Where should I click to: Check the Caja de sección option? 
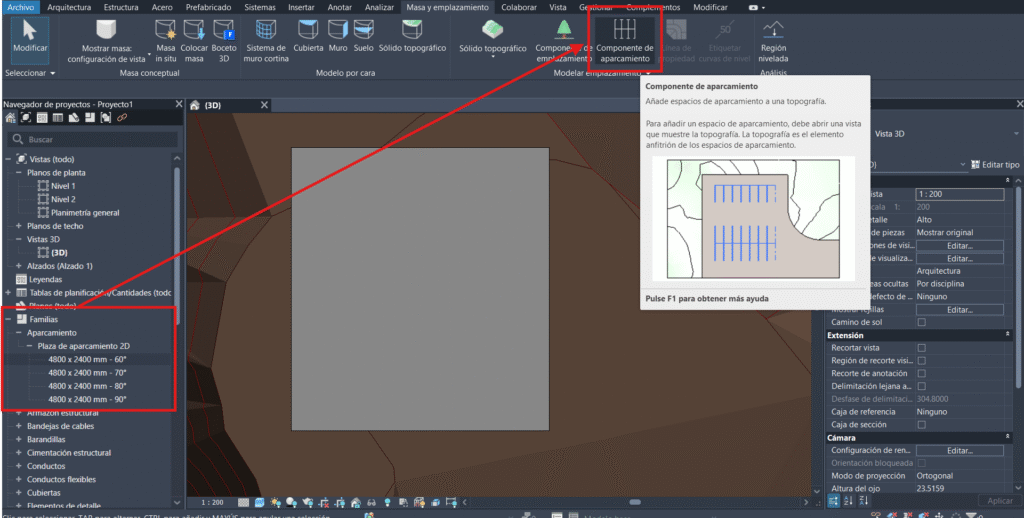coord(921,424)
